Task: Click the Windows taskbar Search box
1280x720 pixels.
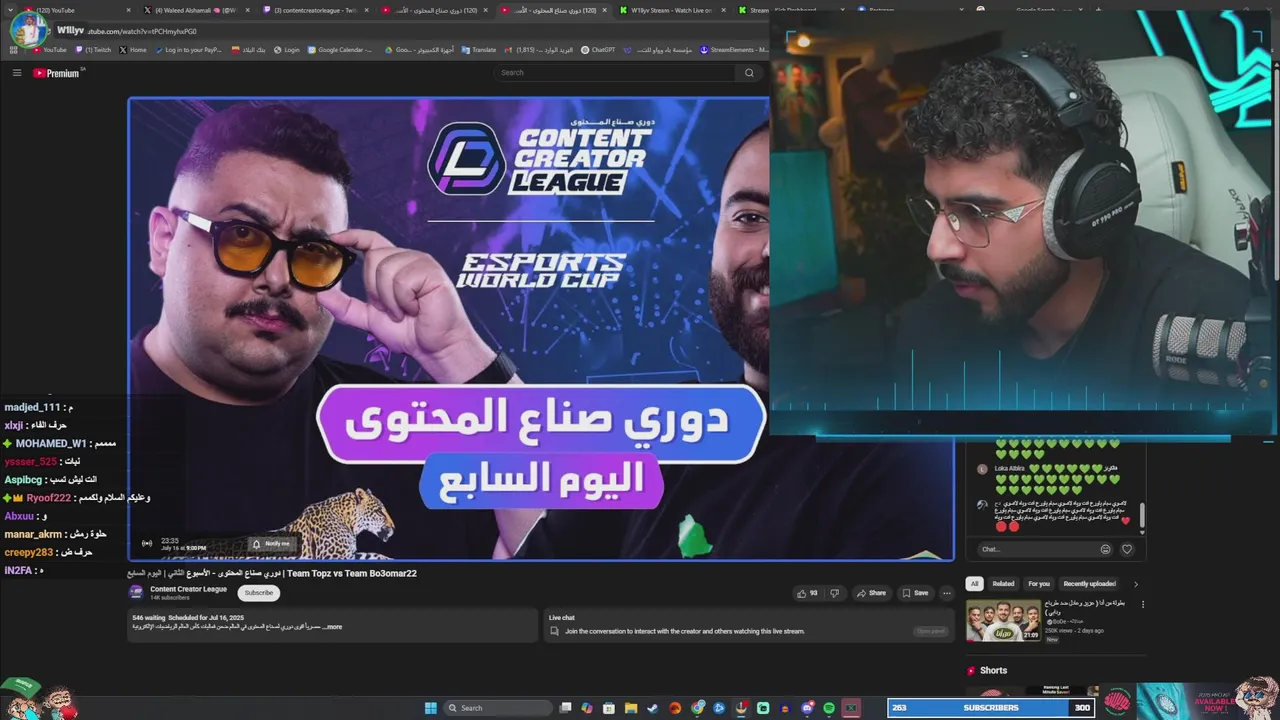Action: click(498, 708)
